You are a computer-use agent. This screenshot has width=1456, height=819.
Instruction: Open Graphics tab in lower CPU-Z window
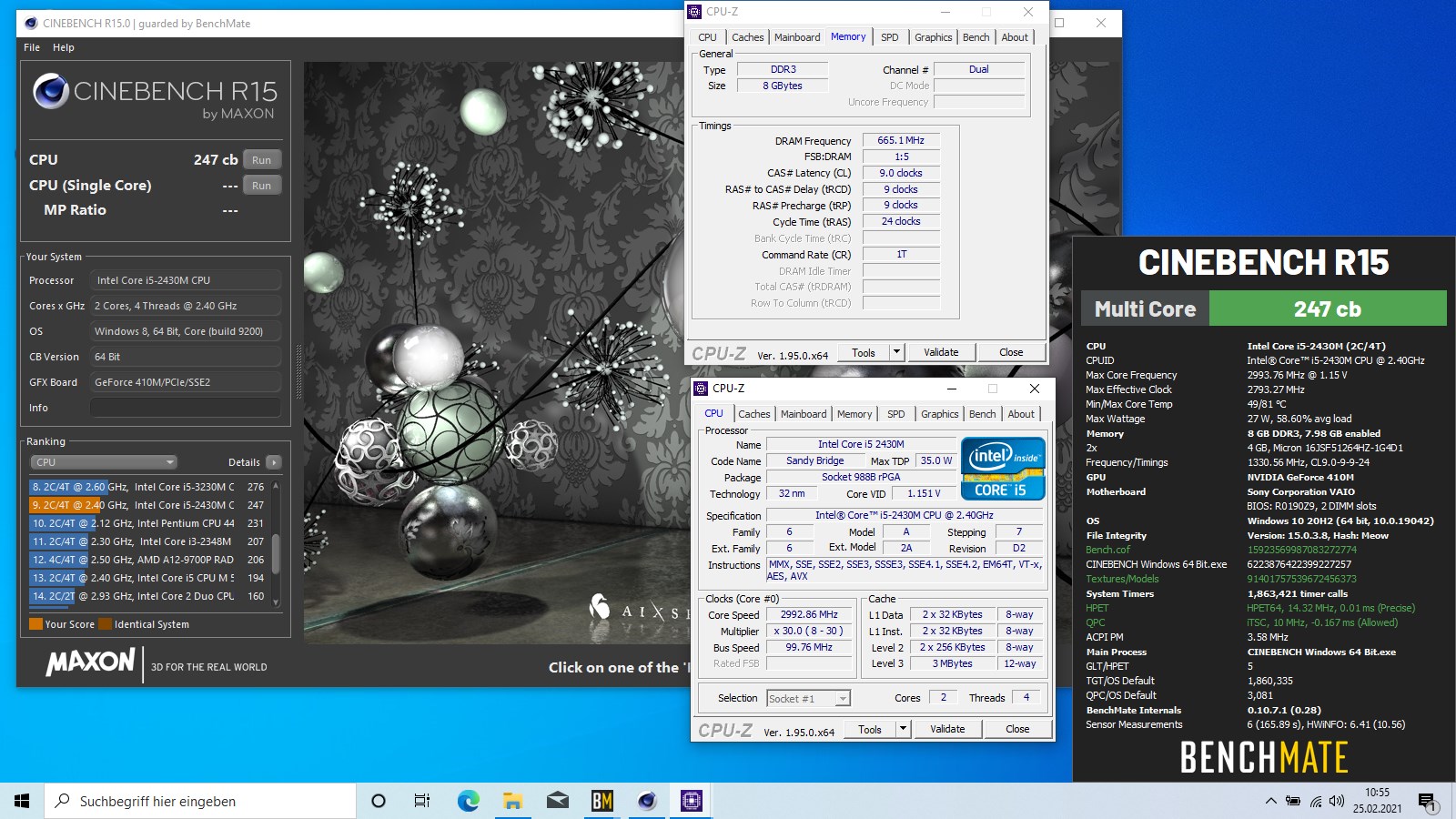click(x=940, y=414)
